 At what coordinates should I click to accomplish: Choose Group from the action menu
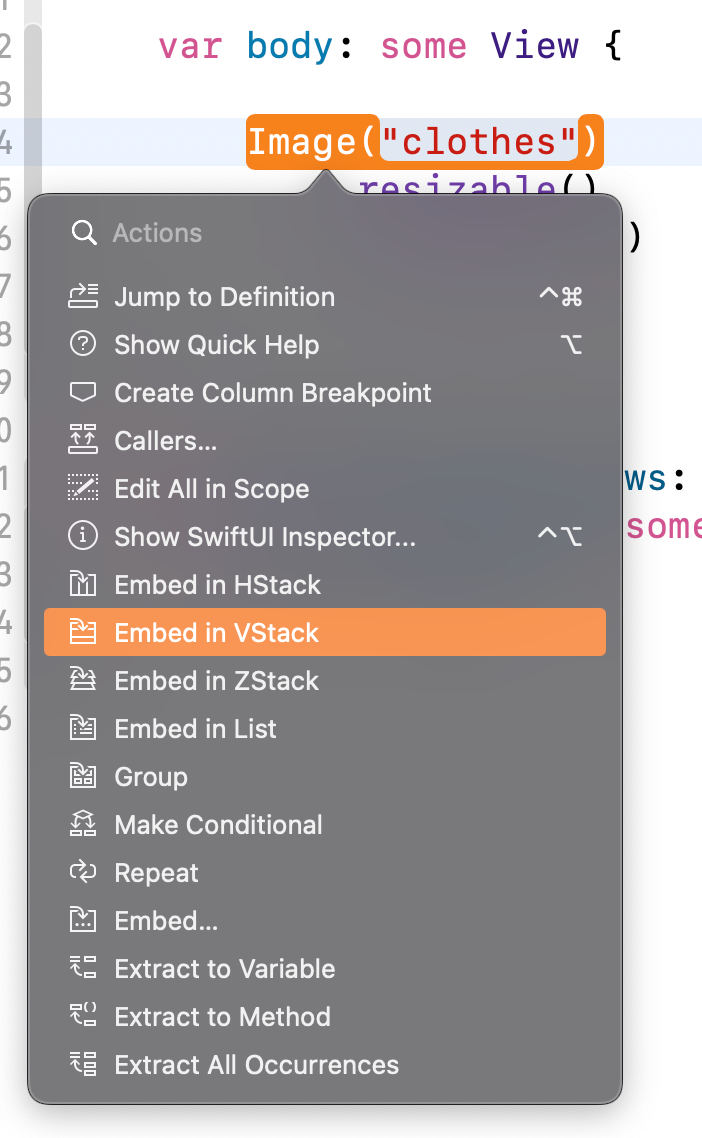pyautogui.click(x=150, y=776)
